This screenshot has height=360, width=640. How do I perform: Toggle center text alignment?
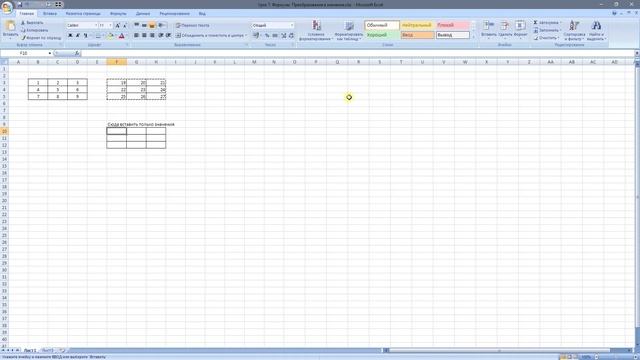pyautogui.click(x=144, y=36)
